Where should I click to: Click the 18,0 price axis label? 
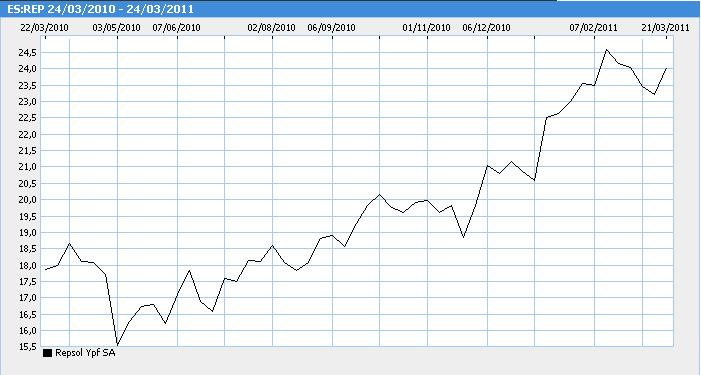27,265
